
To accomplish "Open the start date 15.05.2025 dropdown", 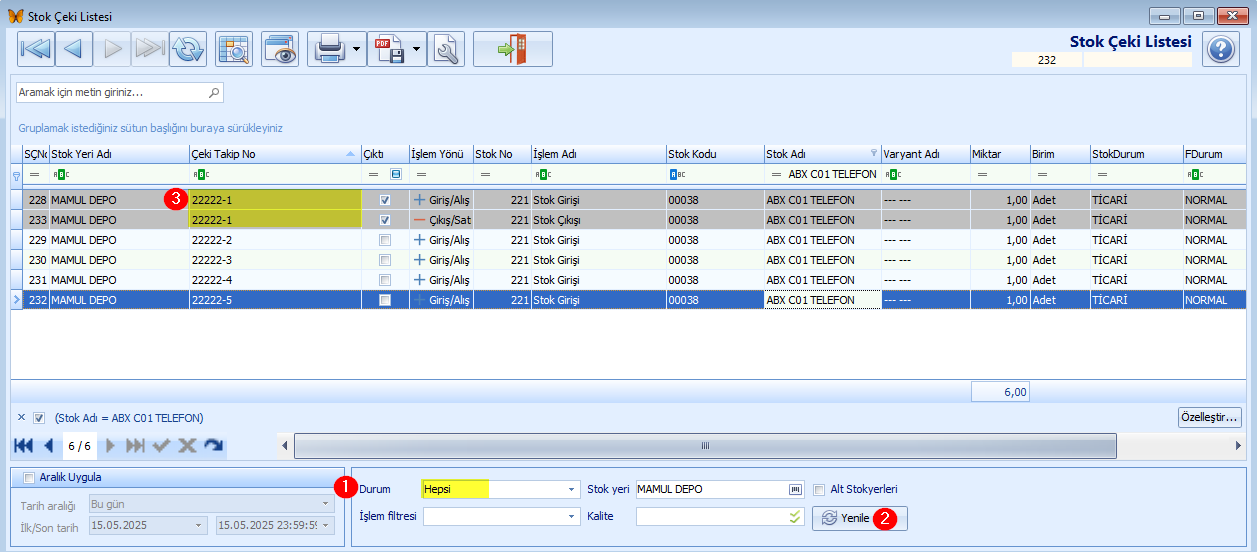I will tap(200, 525).
